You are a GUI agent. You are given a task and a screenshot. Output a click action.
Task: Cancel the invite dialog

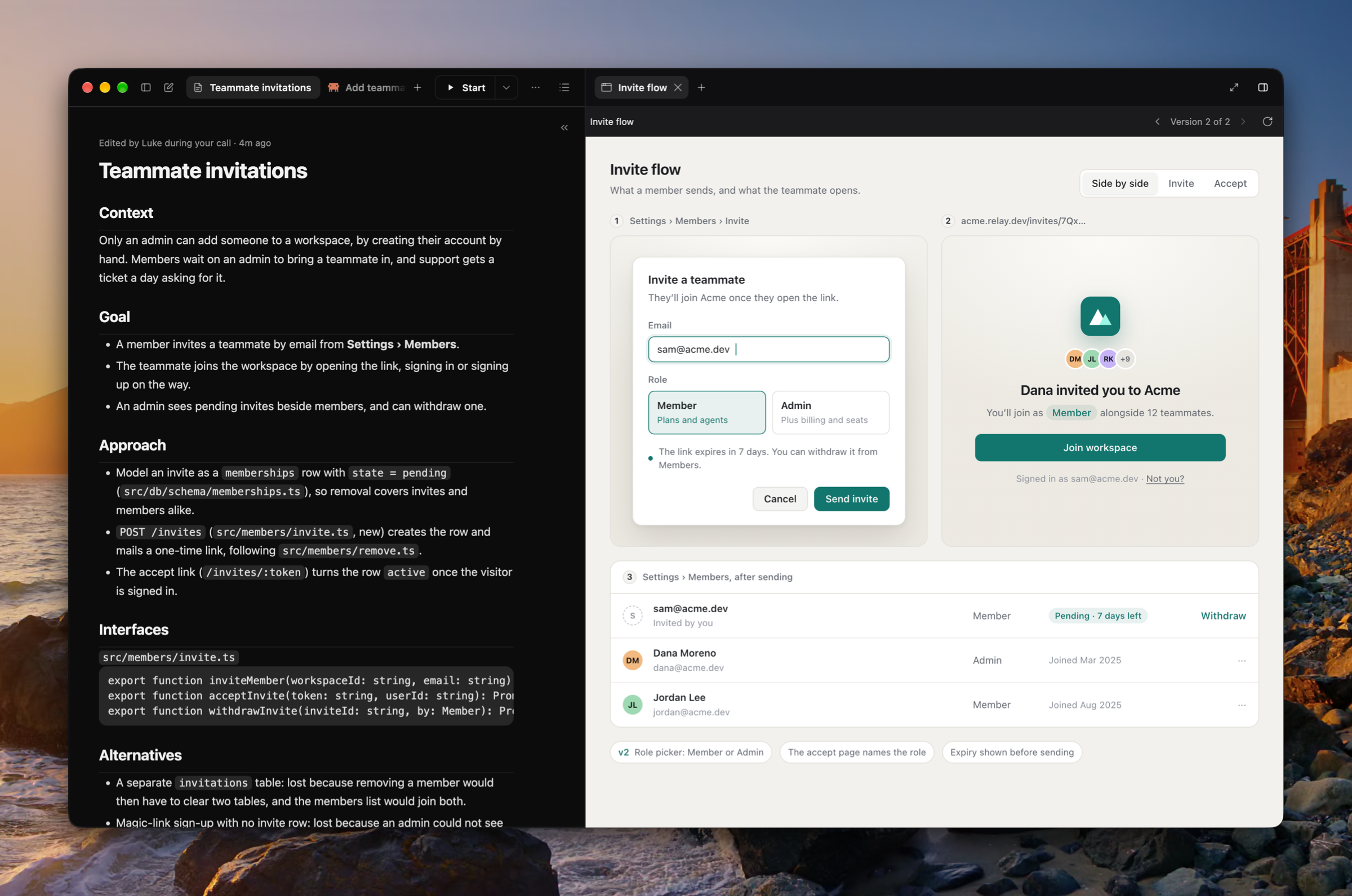coord(780,499)
